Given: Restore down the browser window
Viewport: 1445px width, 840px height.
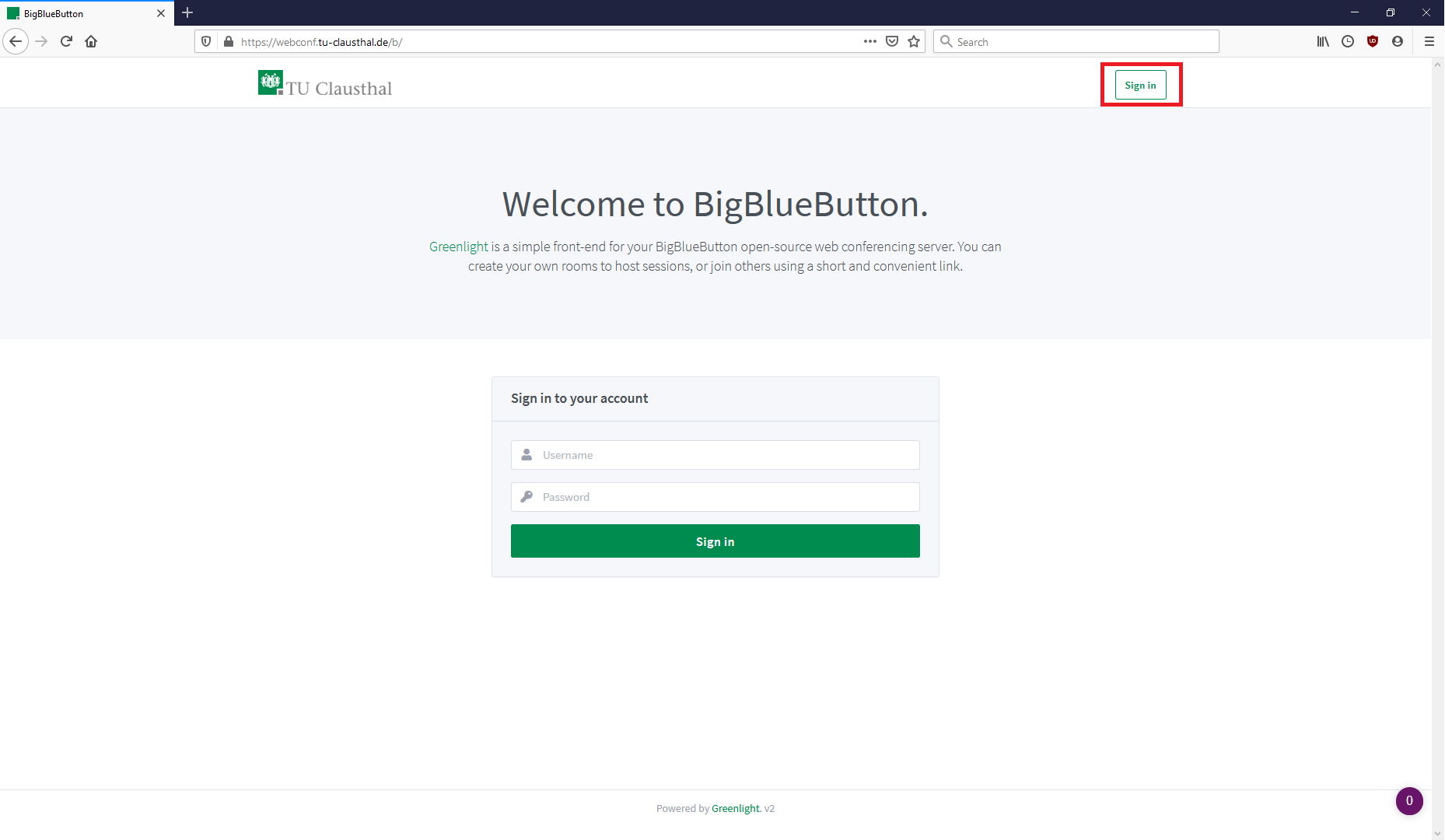Looking at the screenshot, I should [1391, 12].
